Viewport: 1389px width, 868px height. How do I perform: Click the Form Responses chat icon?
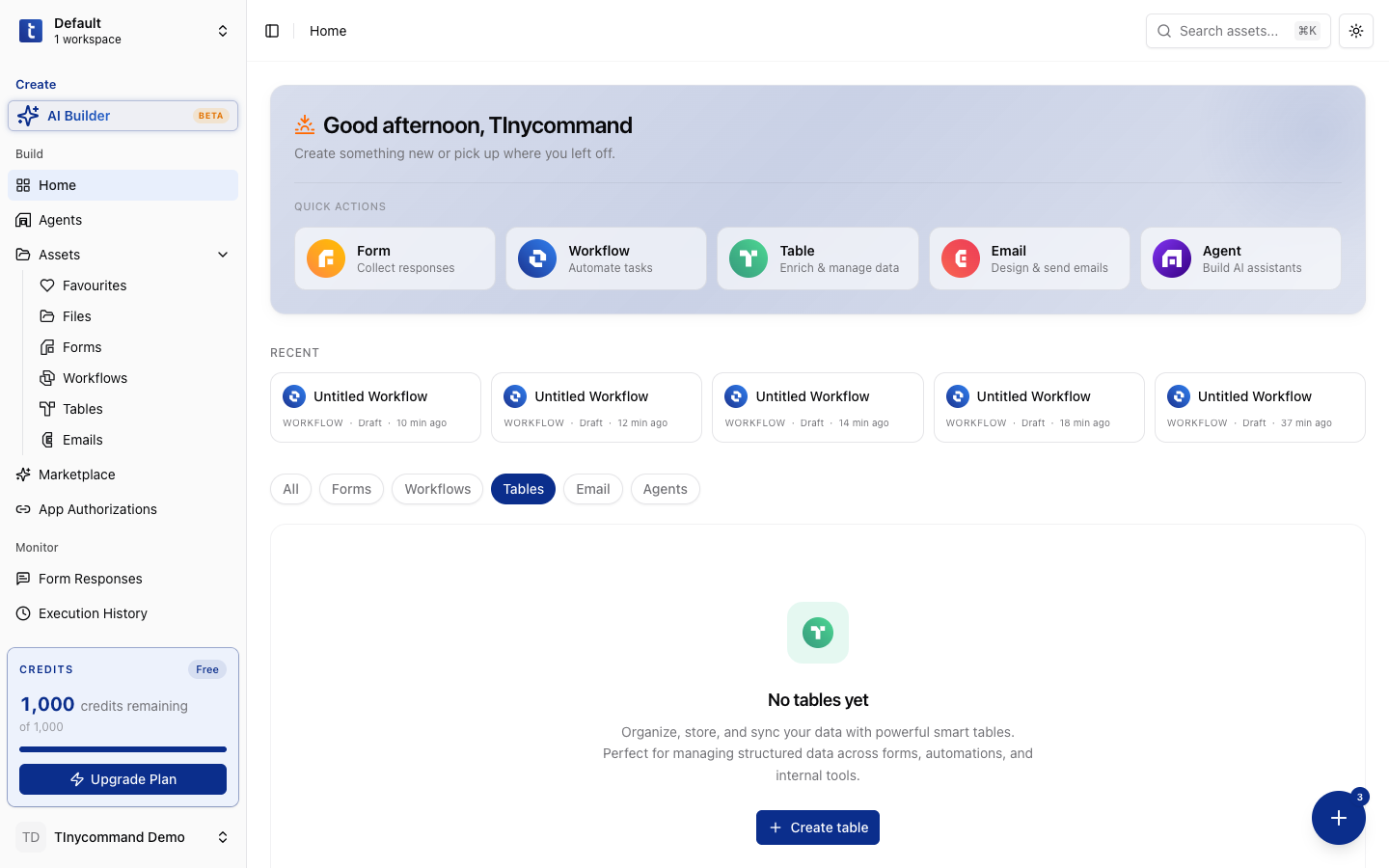point(23,579)
